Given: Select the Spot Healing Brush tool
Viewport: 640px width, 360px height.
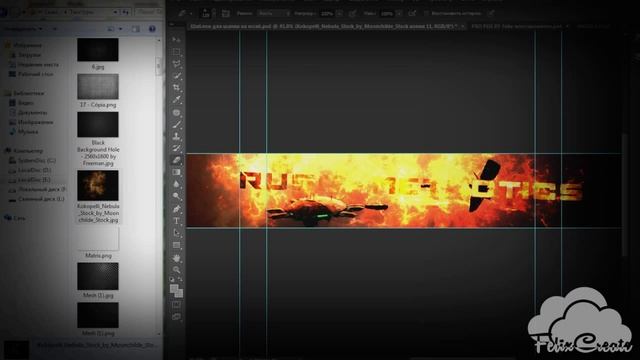Looking at the screenshot, I should coord(176,112).
